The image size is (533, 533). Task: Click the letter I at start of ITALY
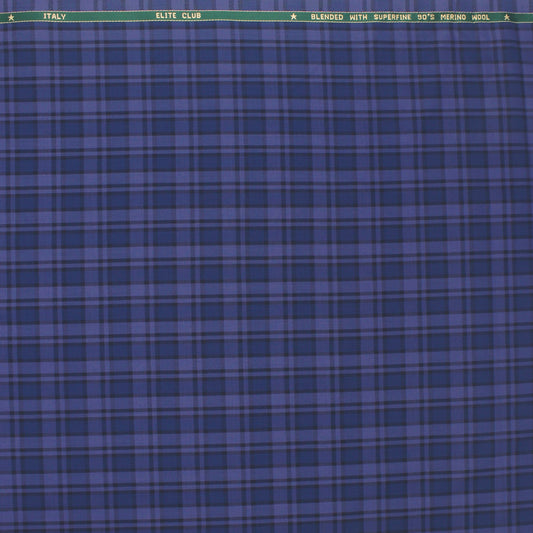tap(45, 16)
